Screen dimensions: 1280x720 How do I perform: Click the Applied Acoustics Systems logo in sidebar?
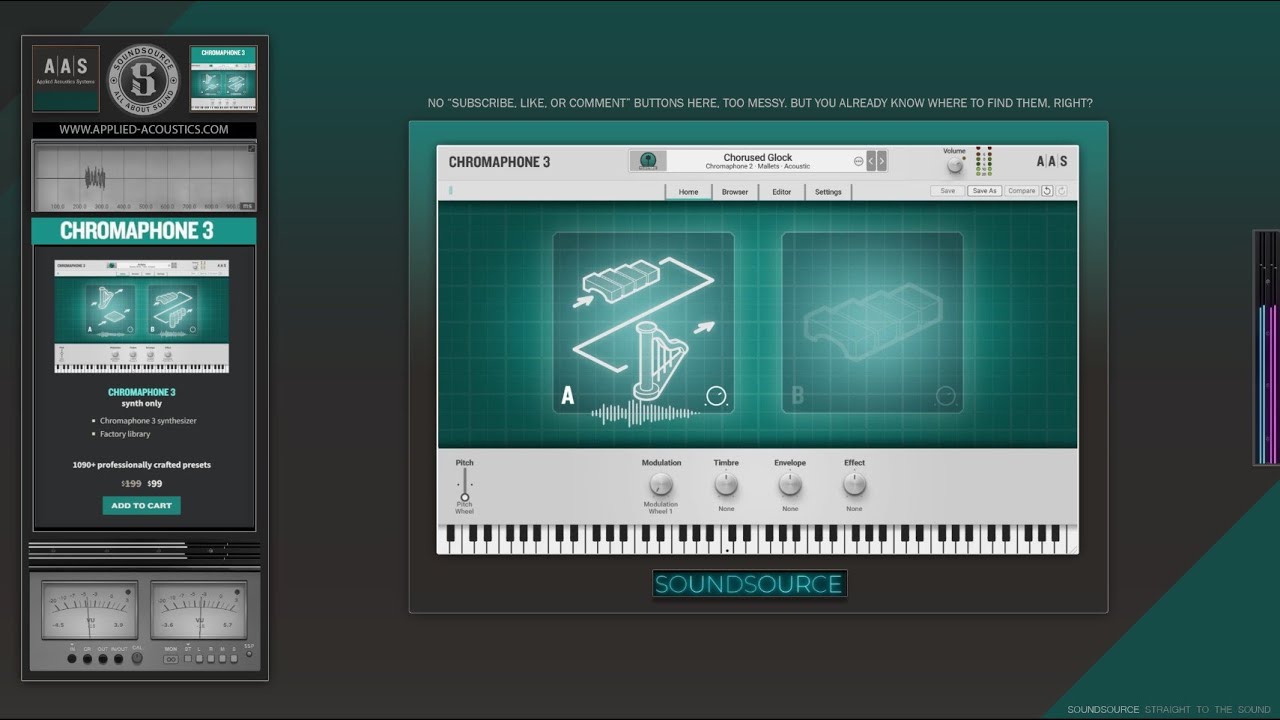65,78
